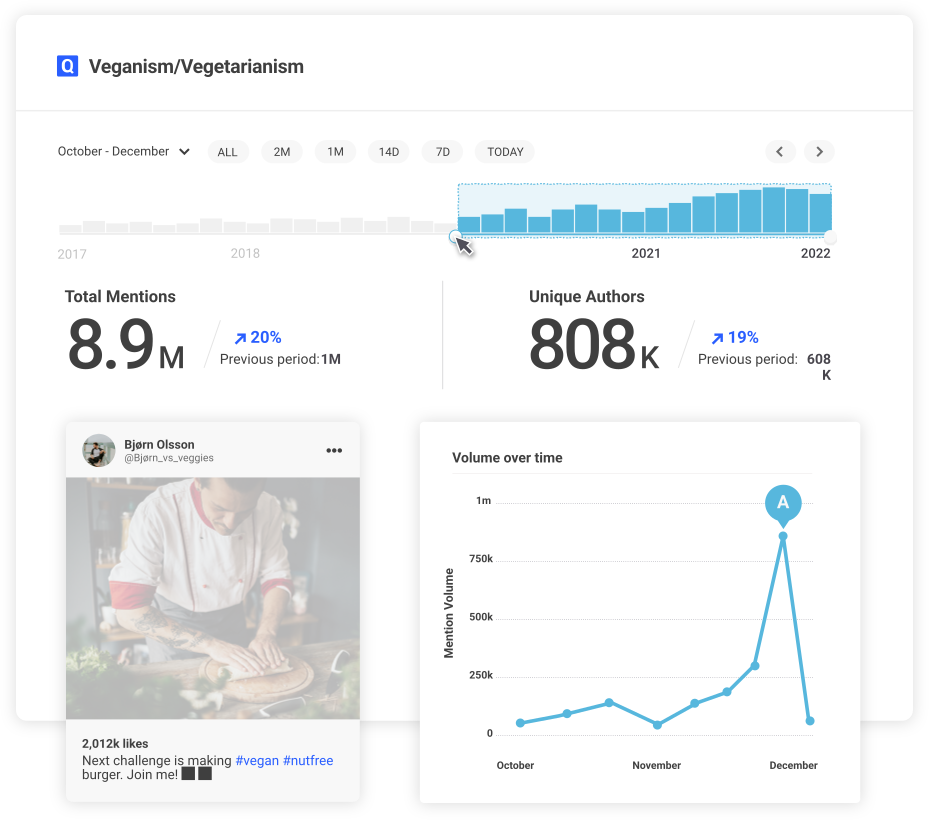The height and width of the screenshot is (820, 929).
Task: Click the 19% authors increase indicator
Action: click(735, 337)
